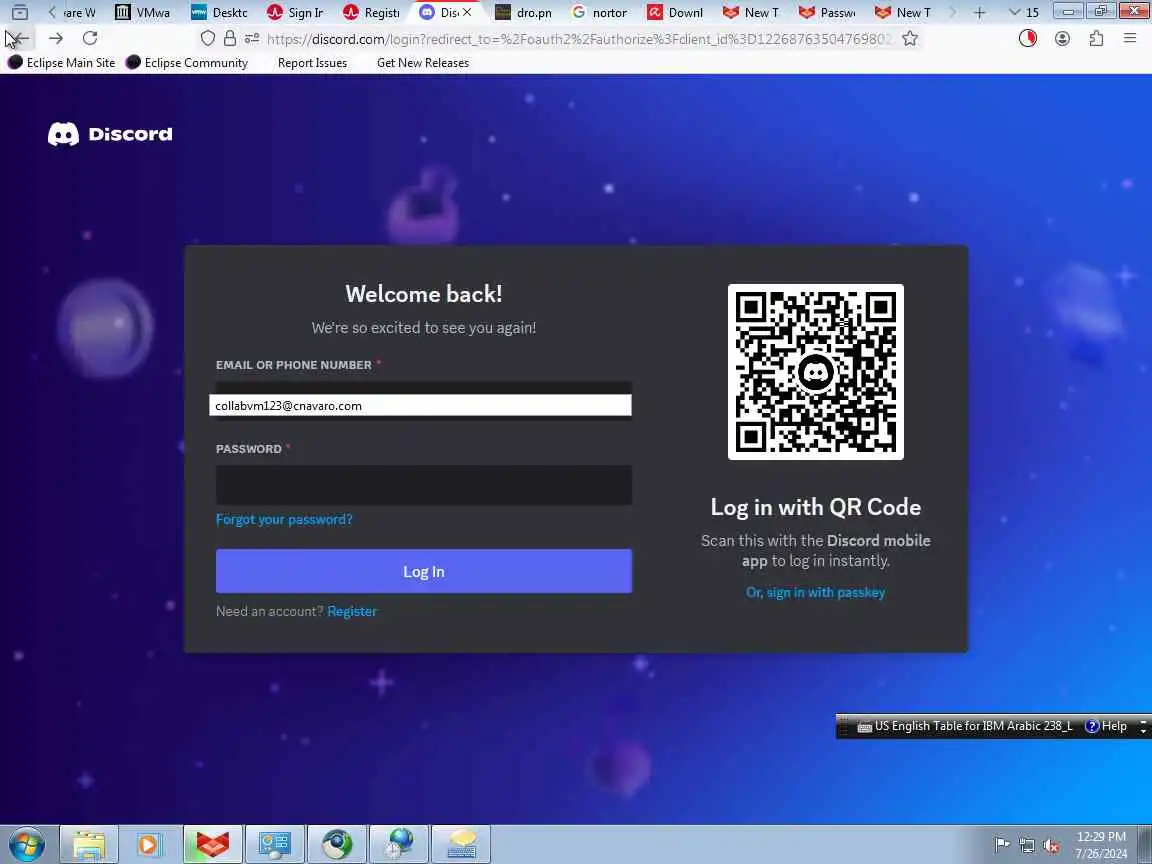Click the Discord QR code

tap(816, 372)
